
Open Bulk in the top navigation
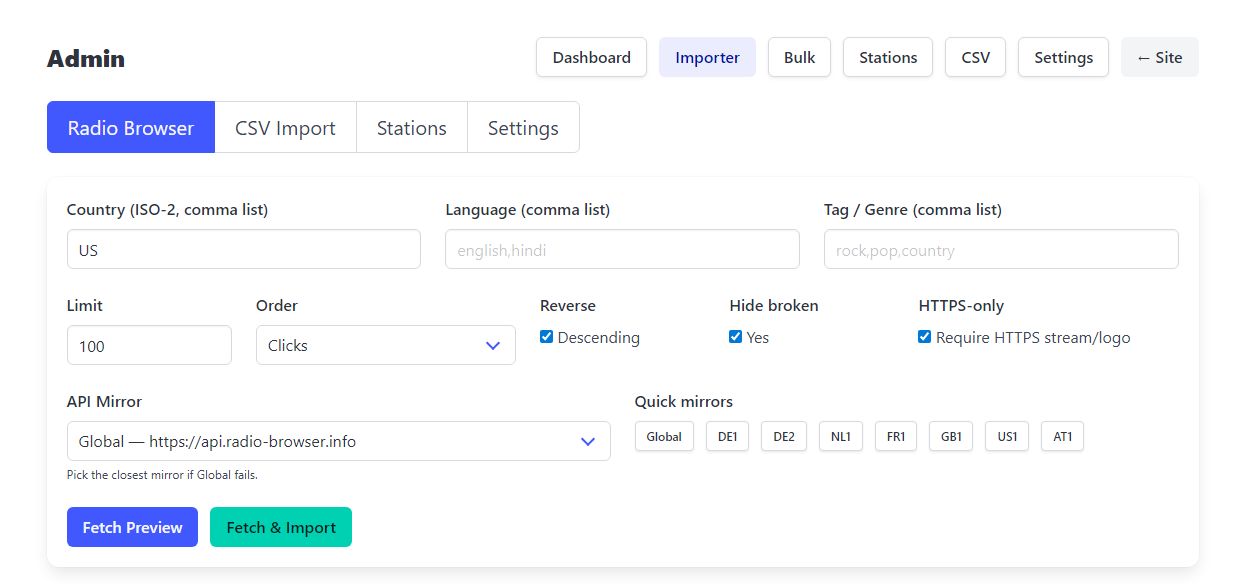(799, 57)
